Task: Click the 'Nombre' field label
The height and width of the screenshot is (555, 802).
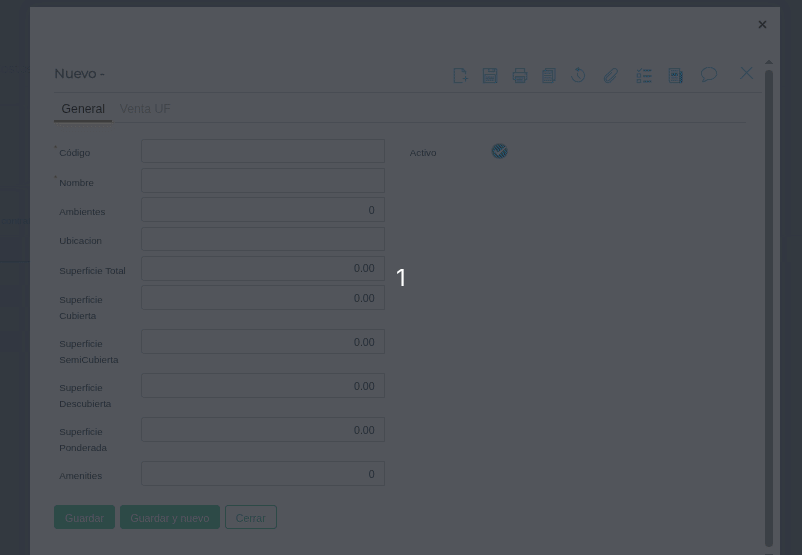Action: pyautogui.click(x=76, y=183)
